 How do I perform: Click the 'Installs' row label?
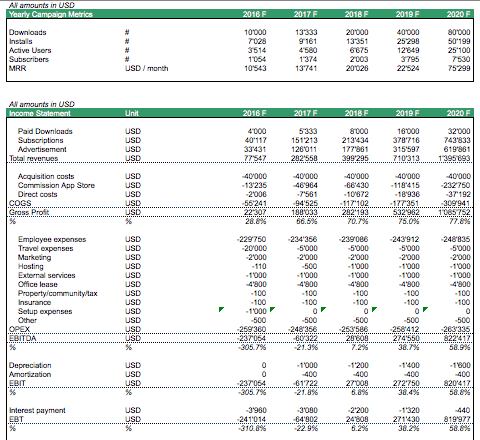pos(21,41)
